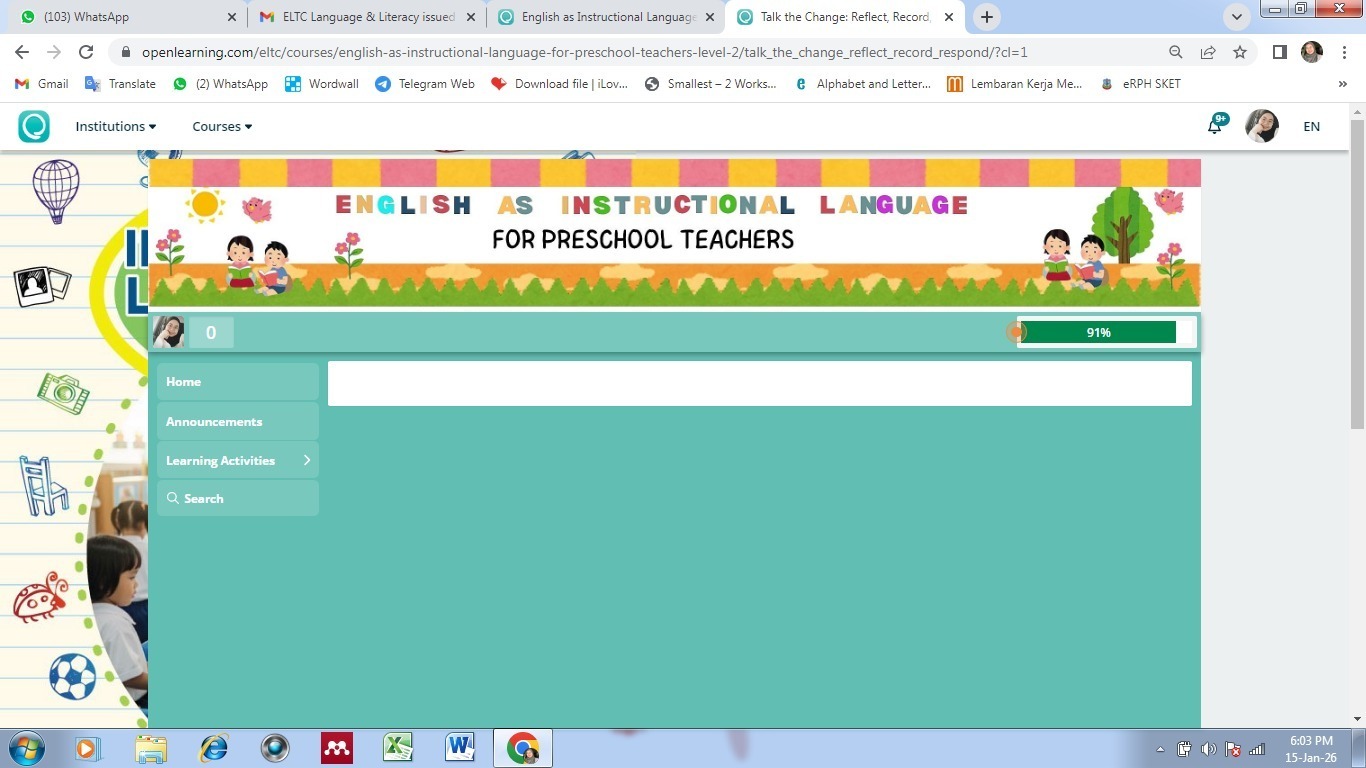
Task: Select the Talk the Change tab
Action: pyautogui.click(x=846, y=17)
